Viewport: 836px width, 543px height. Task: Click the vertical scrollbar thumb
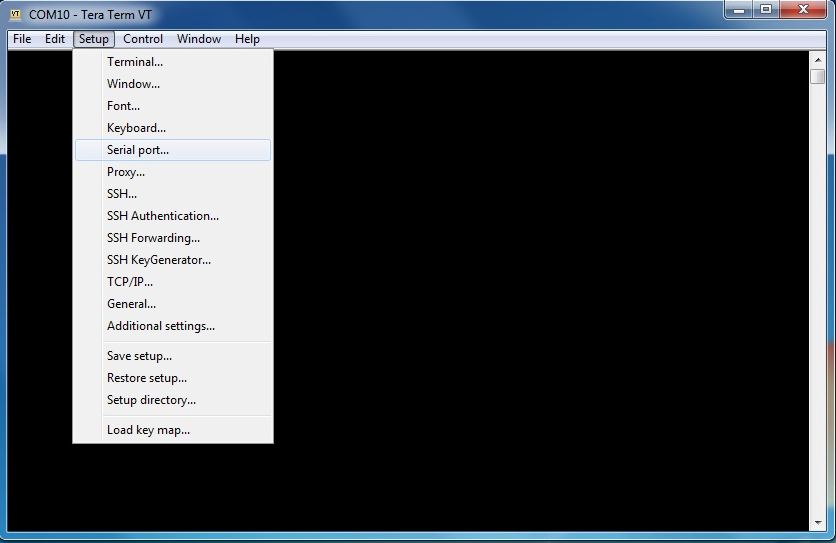(818, 76)
